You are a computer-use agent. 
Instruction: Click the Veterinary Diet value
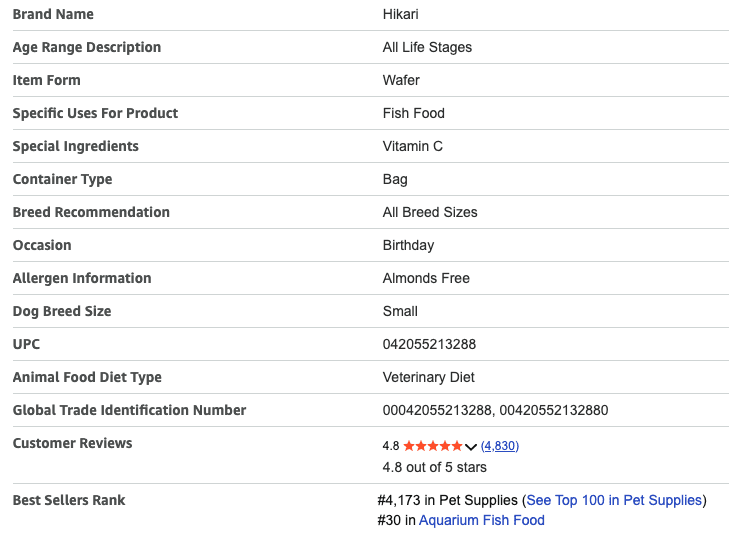[428, 377]
